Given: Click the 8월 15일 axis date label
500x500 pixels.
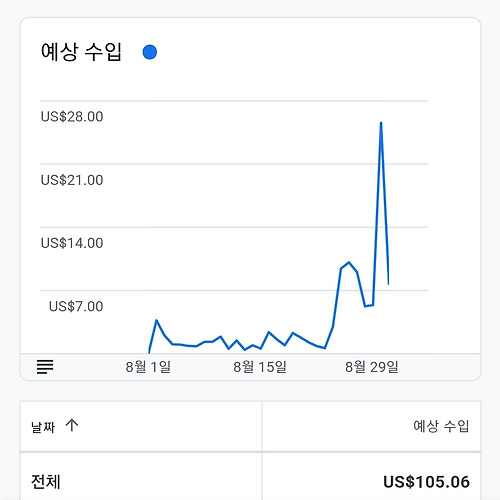Looking at the screenshot, I should pyautogui.click(x=260, y=367).
